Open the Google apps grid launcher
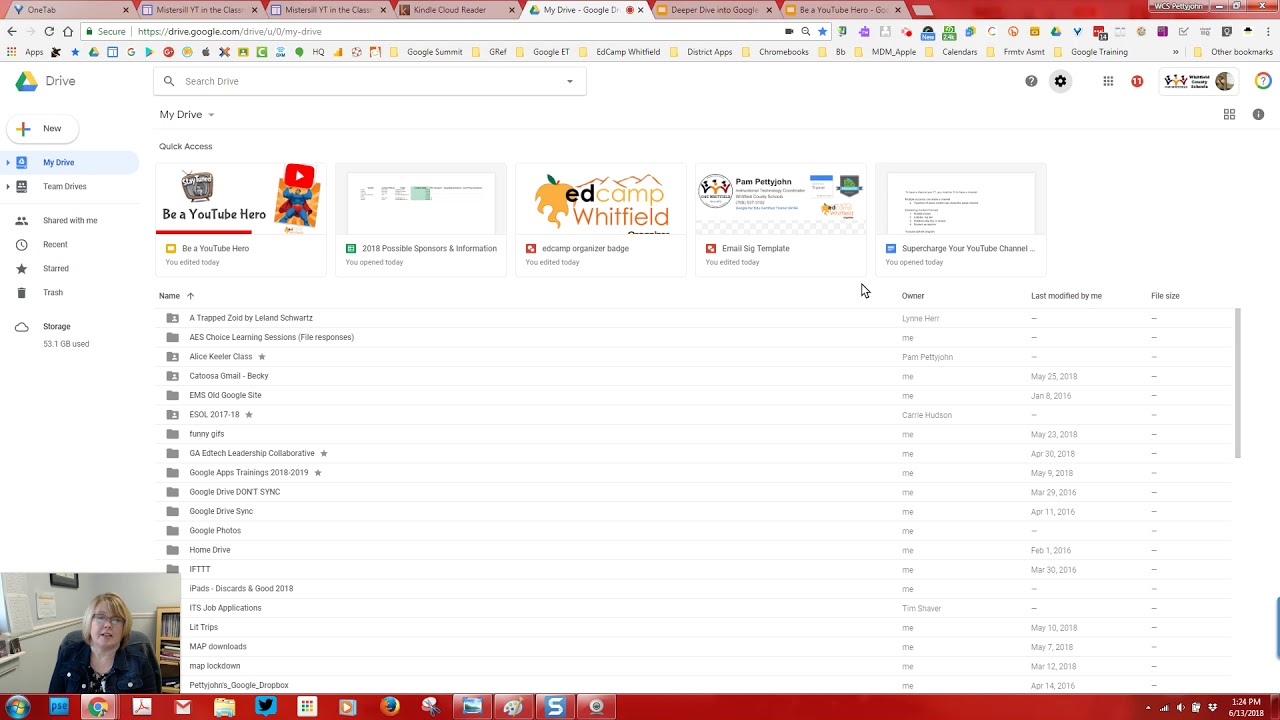The image size is (1280, 720). 1108,81
